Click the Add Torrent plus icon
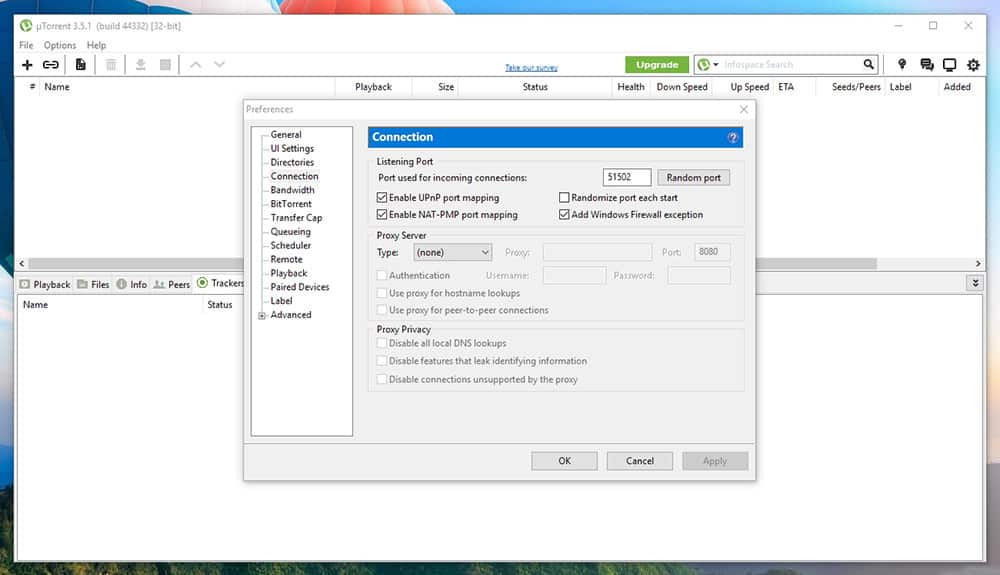The width and height of the screenshot is (1000, 575). pos(27,64)
